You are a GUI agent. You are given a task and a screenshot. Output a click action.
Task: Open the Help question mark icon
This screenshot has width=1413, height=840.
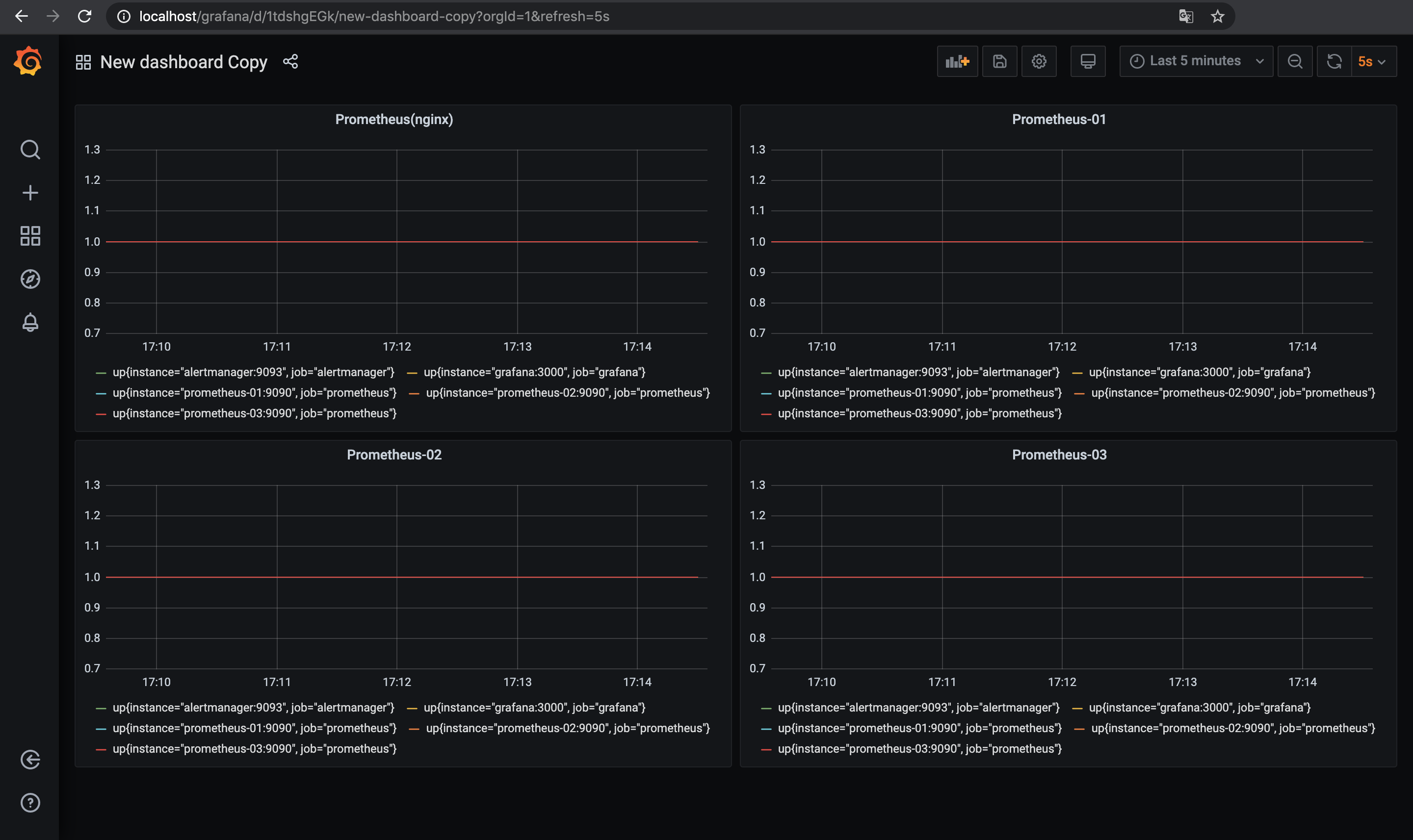pos(30,803)
